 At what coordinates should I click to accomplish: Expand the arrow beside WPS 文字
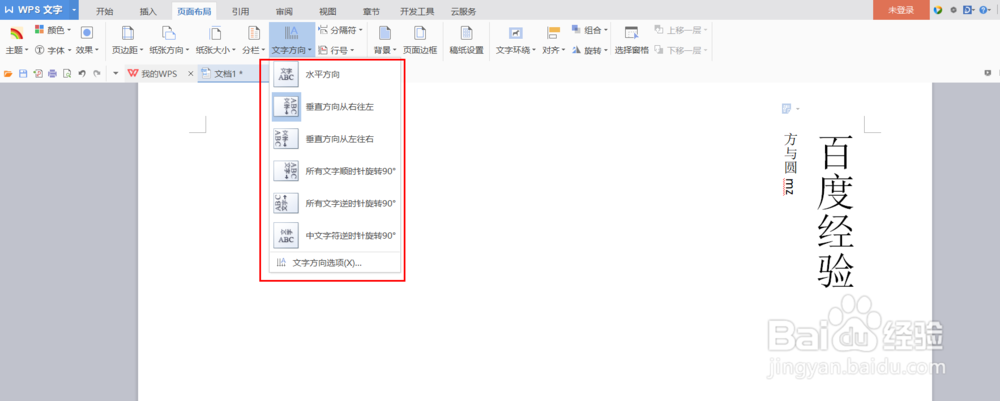74,10
